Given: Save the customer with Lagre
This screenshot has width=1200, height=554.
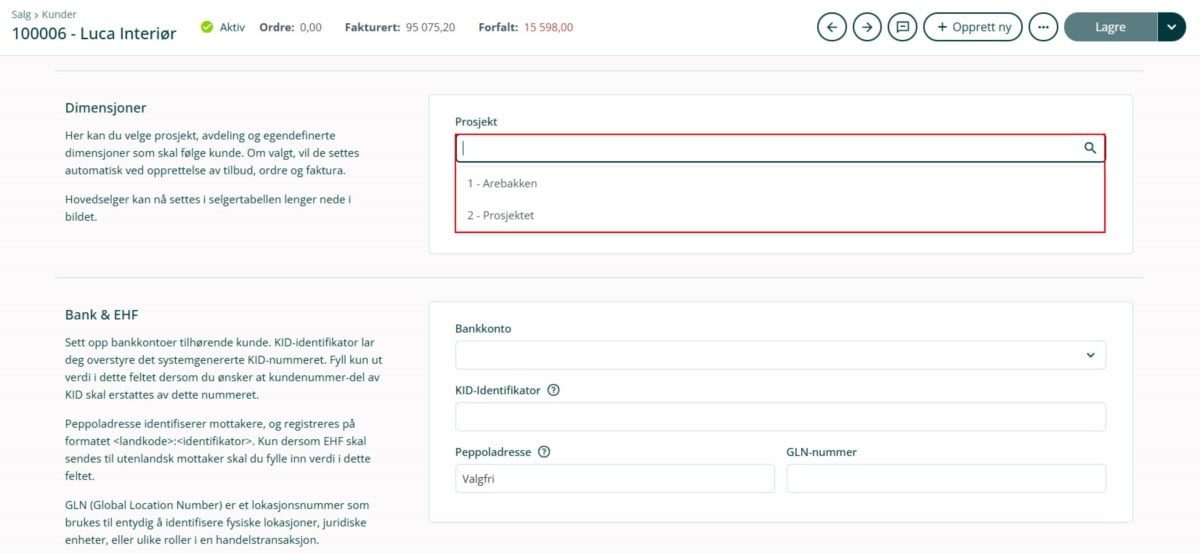Looking at the screenshot, I should pos(1110,27).
